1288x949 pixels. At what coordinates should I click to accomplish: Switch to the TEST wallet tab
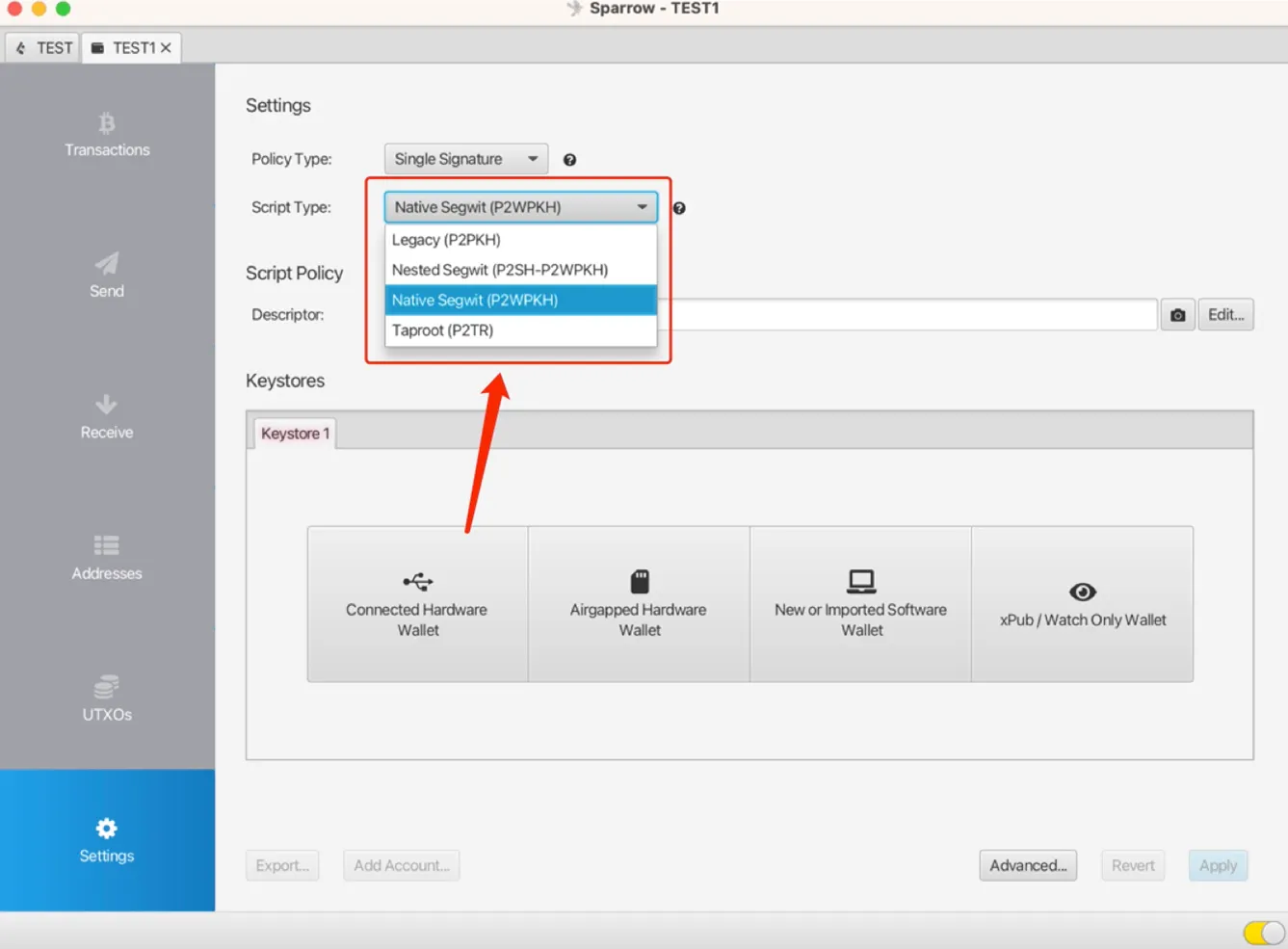[43, 47]
